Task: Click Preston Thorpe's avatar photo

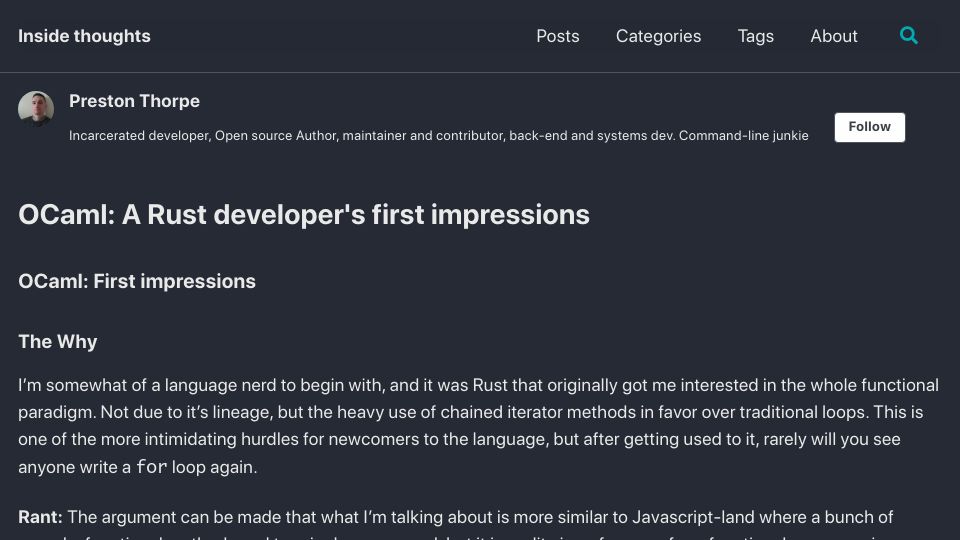Action: pyautogui.click(x=36, y=109)
